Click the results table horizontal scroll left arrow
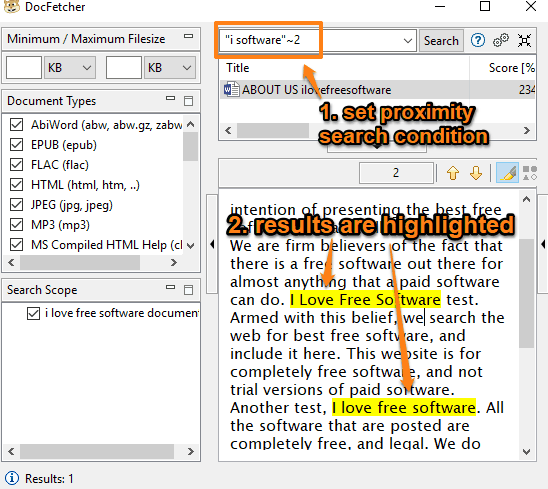The image size is (548, 489). pos(228,130)
